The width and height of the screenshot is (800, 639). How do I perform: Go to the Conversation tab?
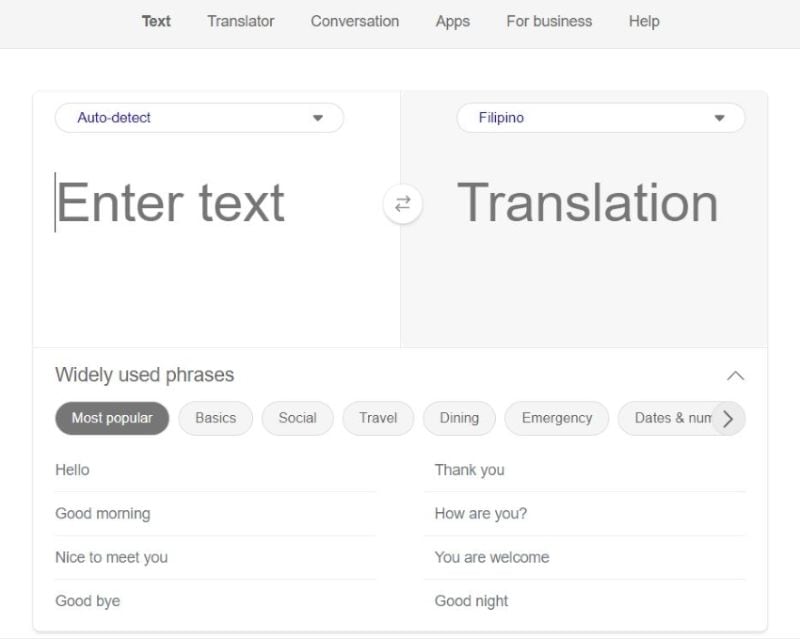(354, 21)
